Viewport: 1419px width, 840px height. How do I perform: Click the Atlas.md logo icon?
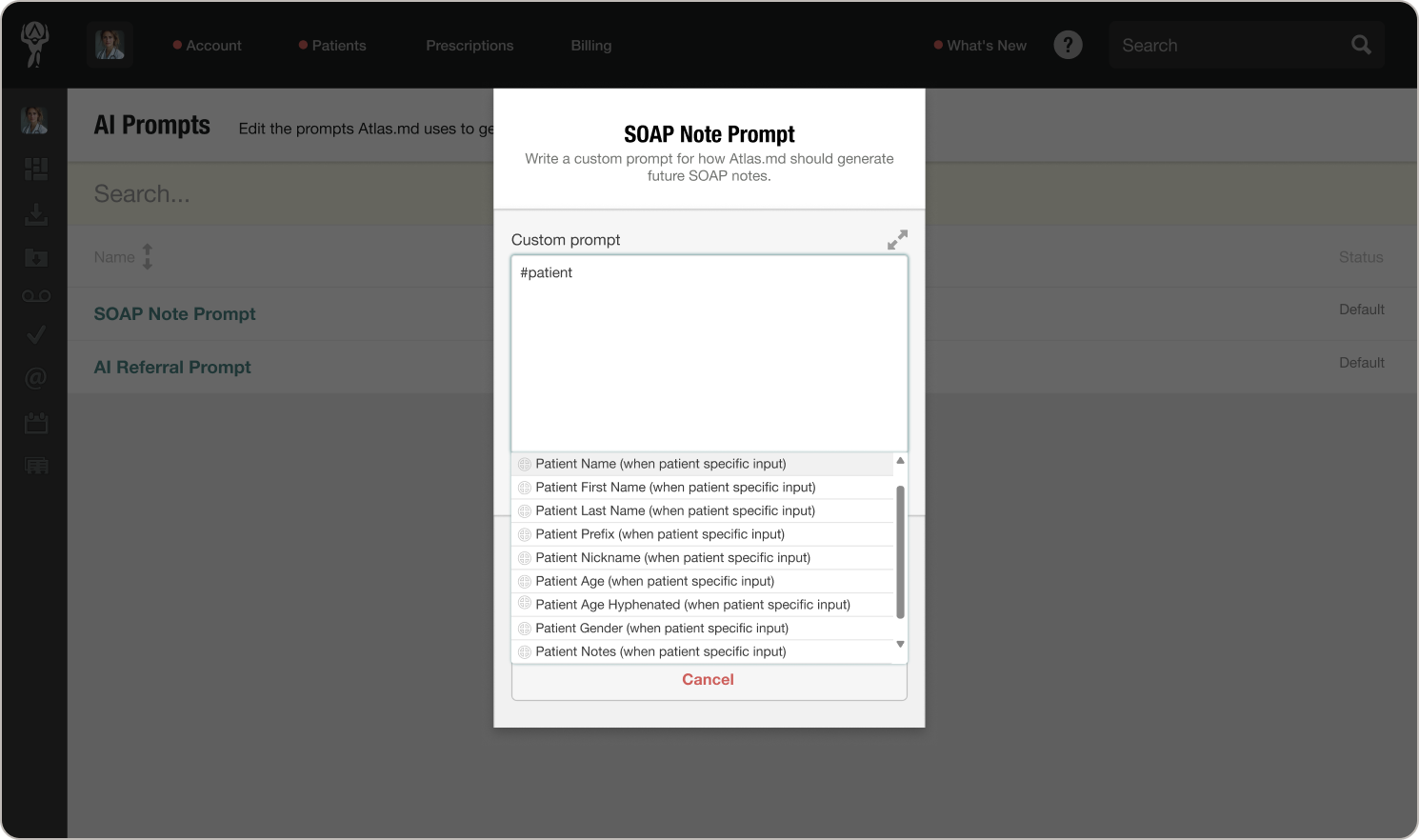(x=35, y=44)
